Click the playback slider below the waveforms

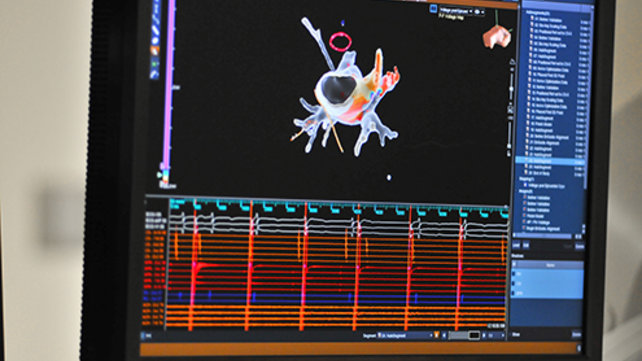click(464, 335)
